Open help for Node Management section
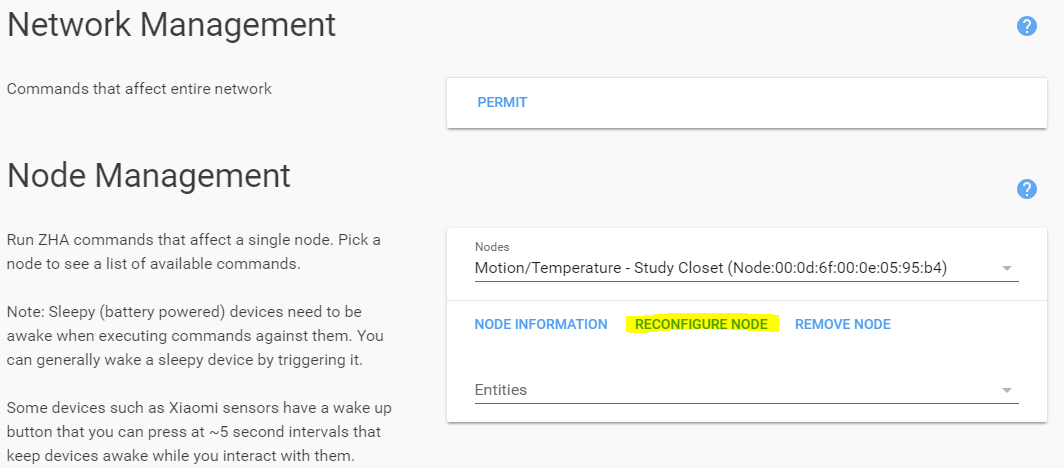 [1026, 189]
